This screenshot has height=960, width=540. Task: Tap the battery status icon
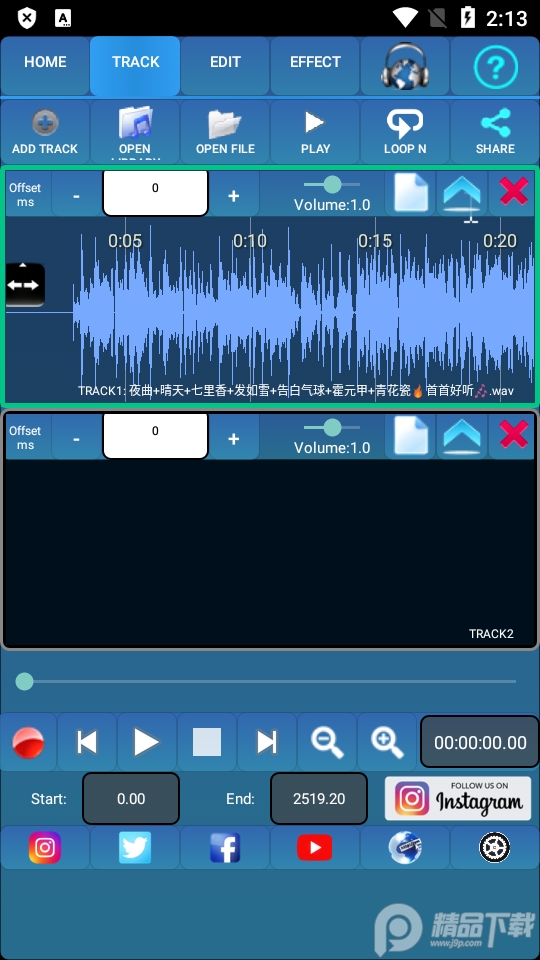tap(468, 17)
